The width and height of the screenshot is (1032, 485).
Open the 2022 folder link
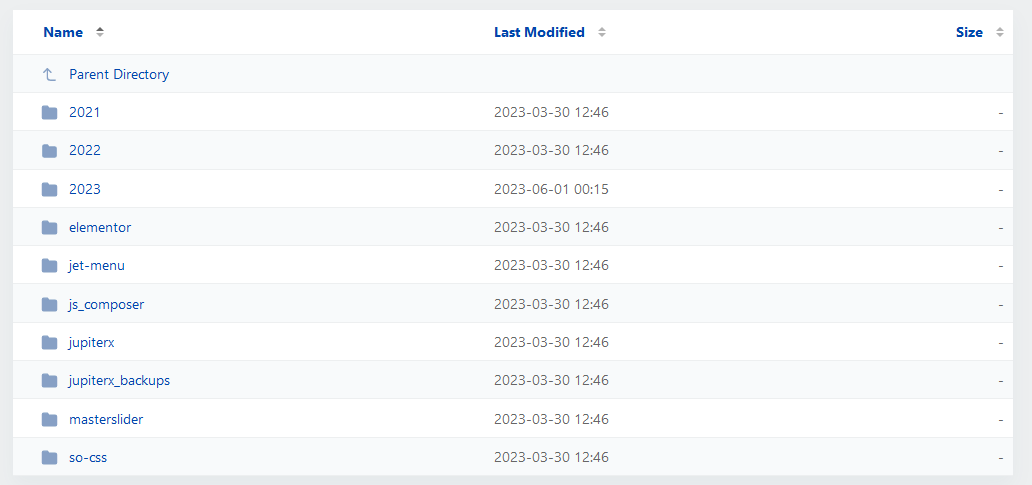[85, 151]
